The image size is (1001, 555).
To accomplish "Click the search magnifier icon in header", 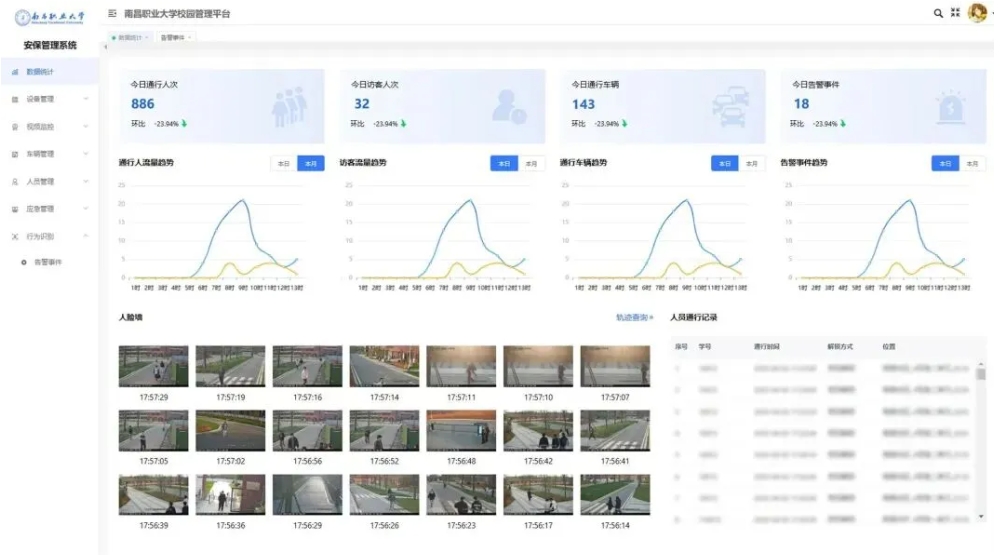I will [938, 13].
